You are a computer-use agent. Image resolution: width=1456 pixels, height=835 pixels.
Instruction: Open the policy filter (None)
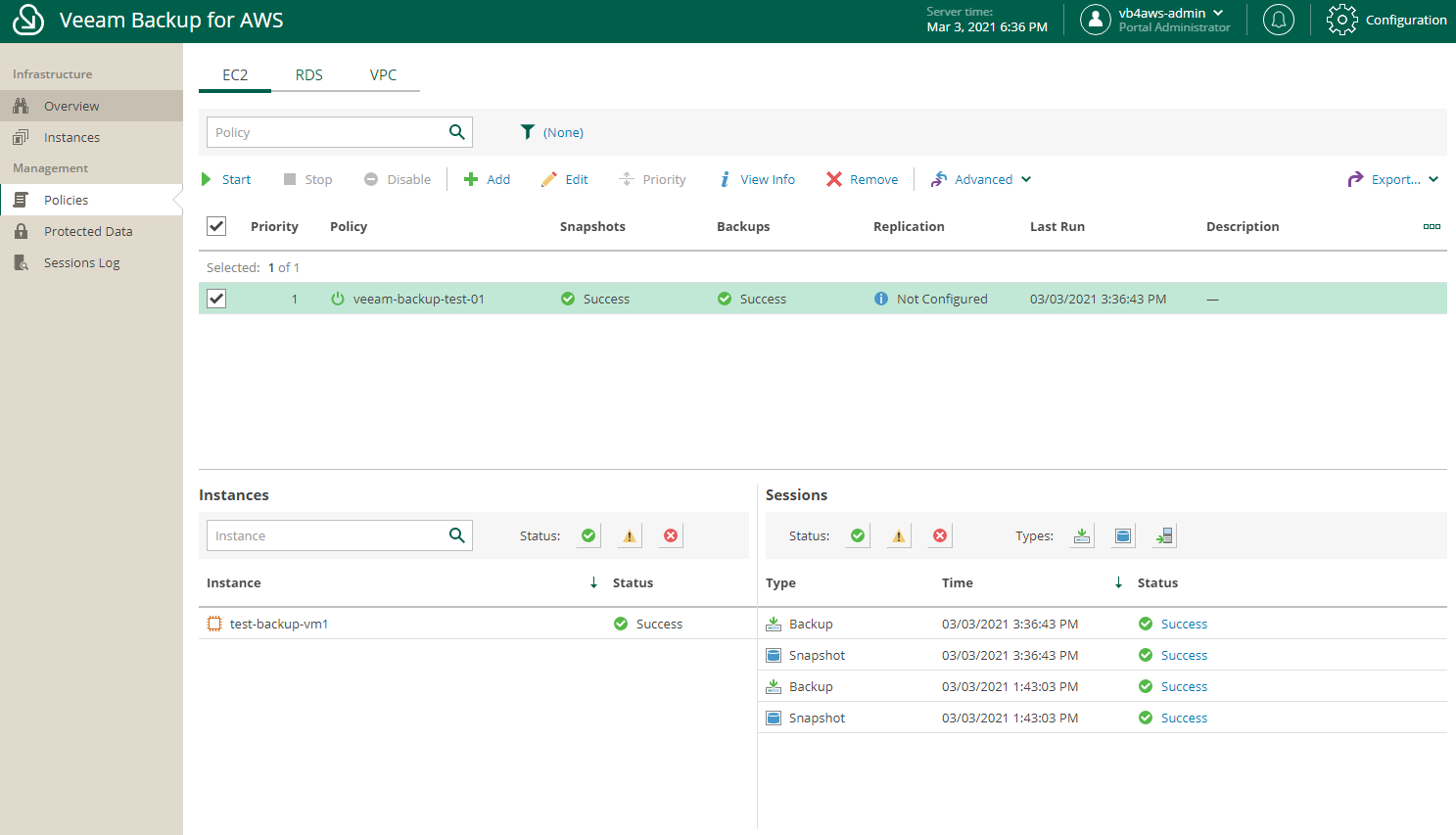(552, 132)
